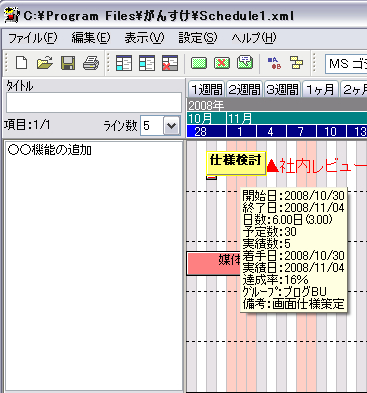This screenshot has height=393, width=367.
Task: Print the schedule with the printer icon
Action: 91,63
